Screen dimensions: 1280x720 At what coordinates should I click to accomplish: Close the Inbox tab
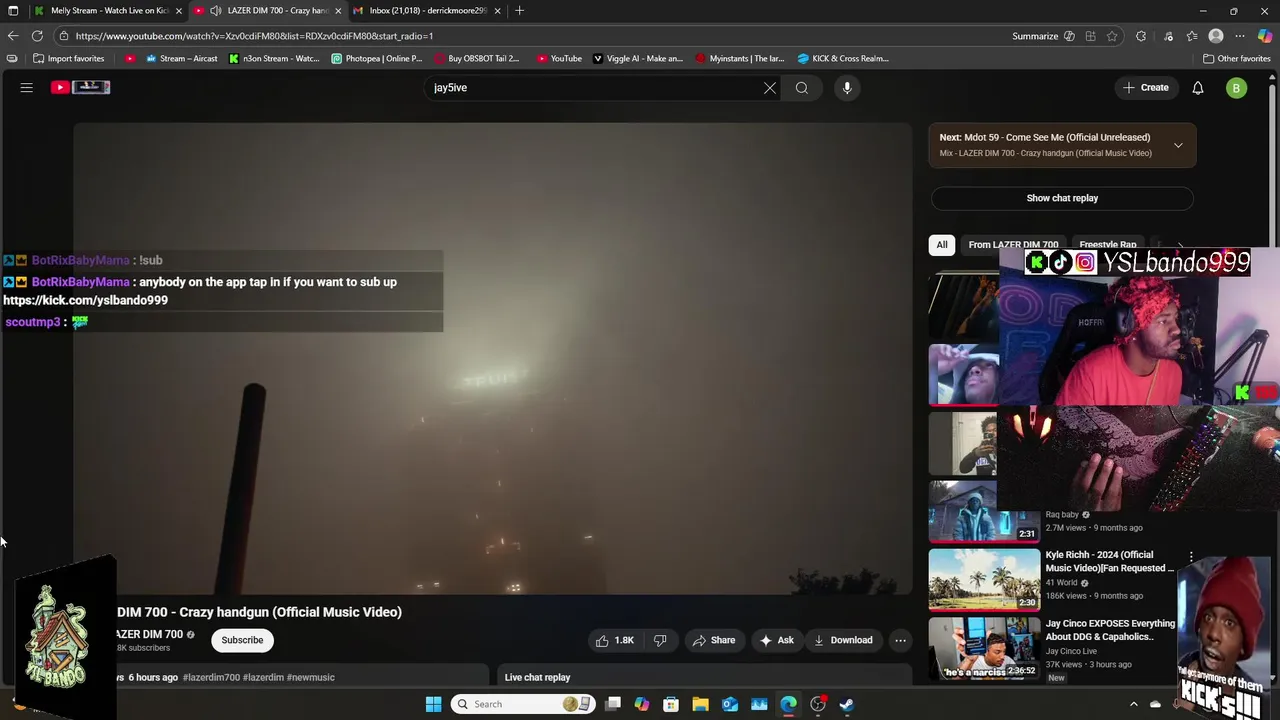tap(497, 11)
